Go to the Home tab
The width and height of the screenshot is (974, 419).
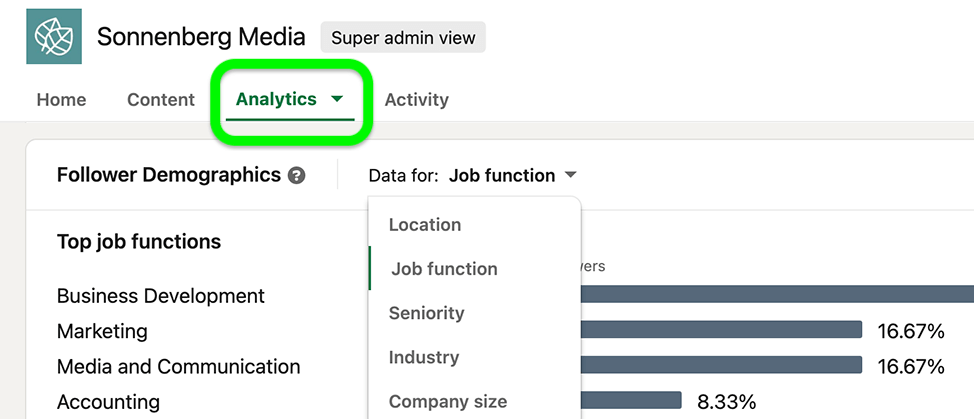click(61, 100)
